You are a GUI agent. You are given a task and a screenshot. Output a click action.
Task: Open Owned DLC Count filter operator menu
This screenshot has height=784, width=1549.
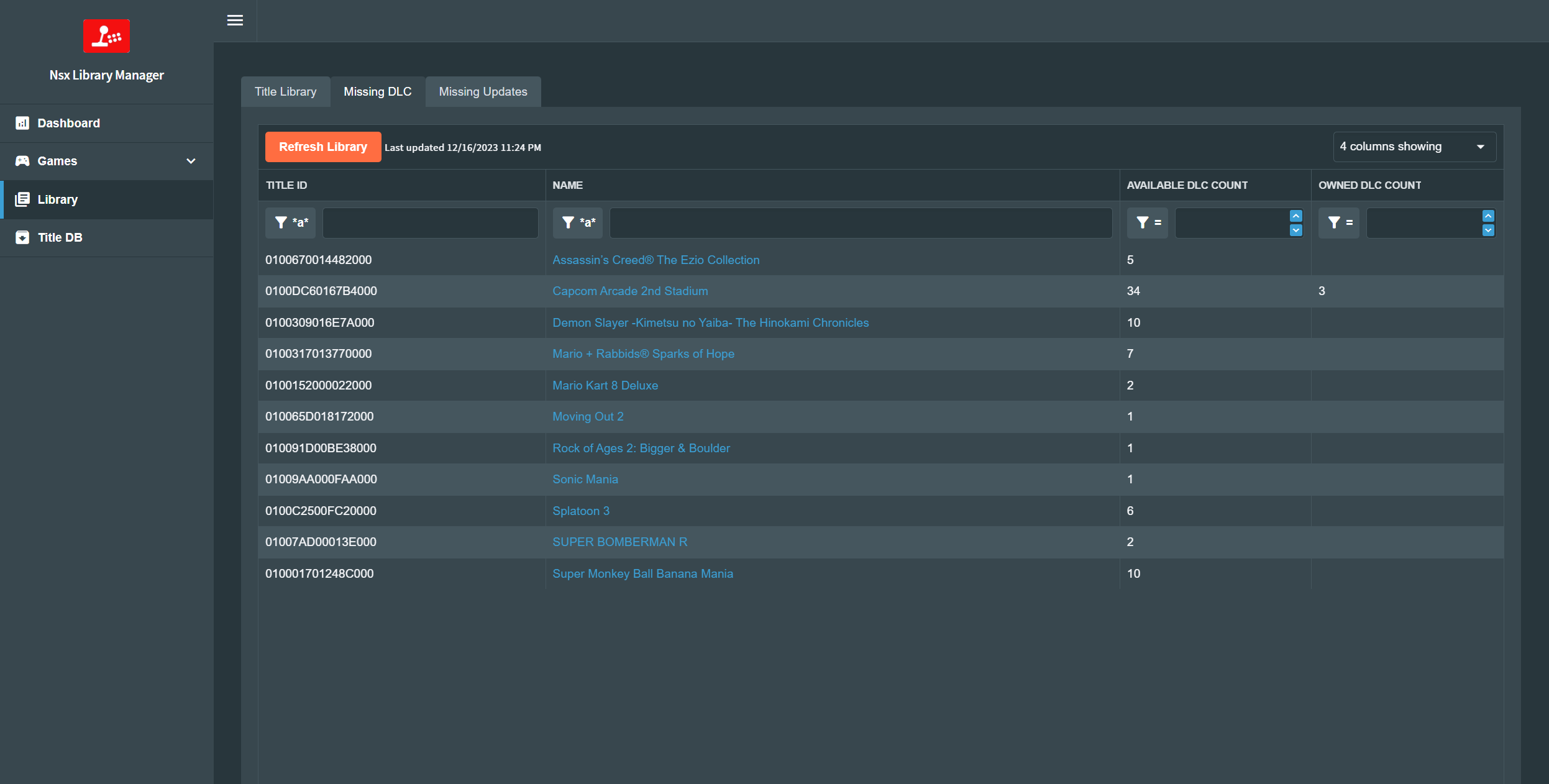coord(1339,222)
